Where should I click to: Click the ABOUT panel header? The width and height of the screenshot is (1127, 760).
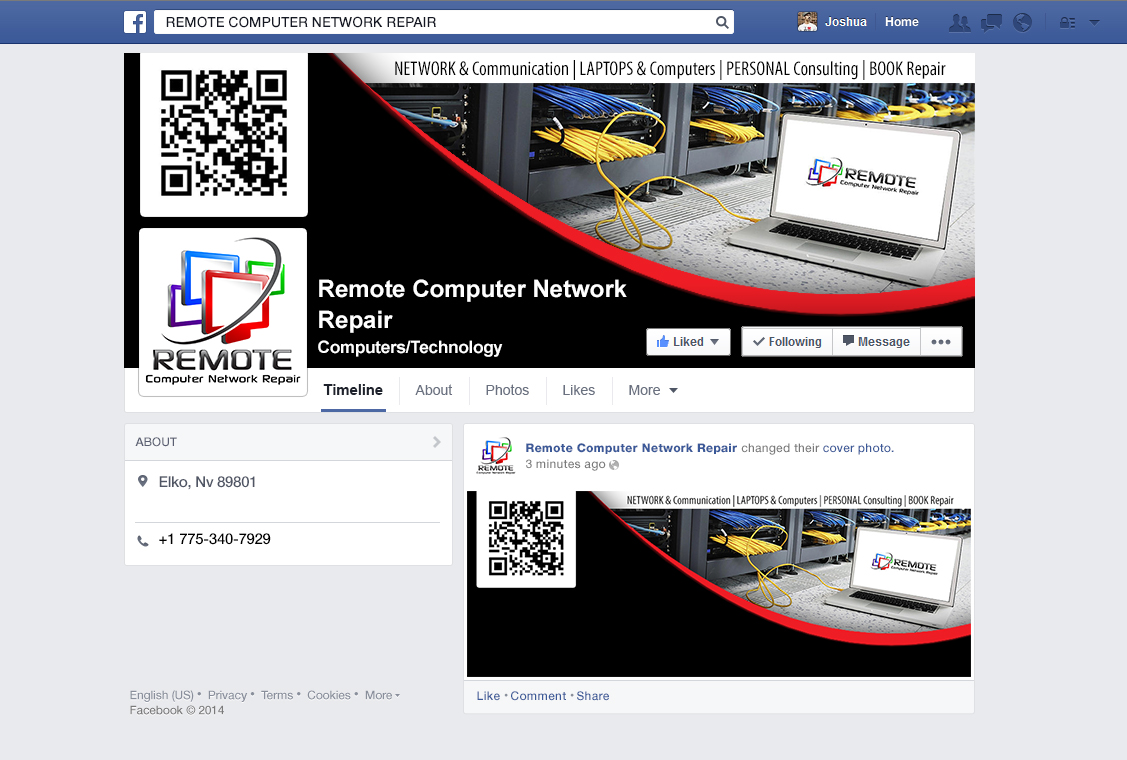pyautogui.click(x=288, y=441)
